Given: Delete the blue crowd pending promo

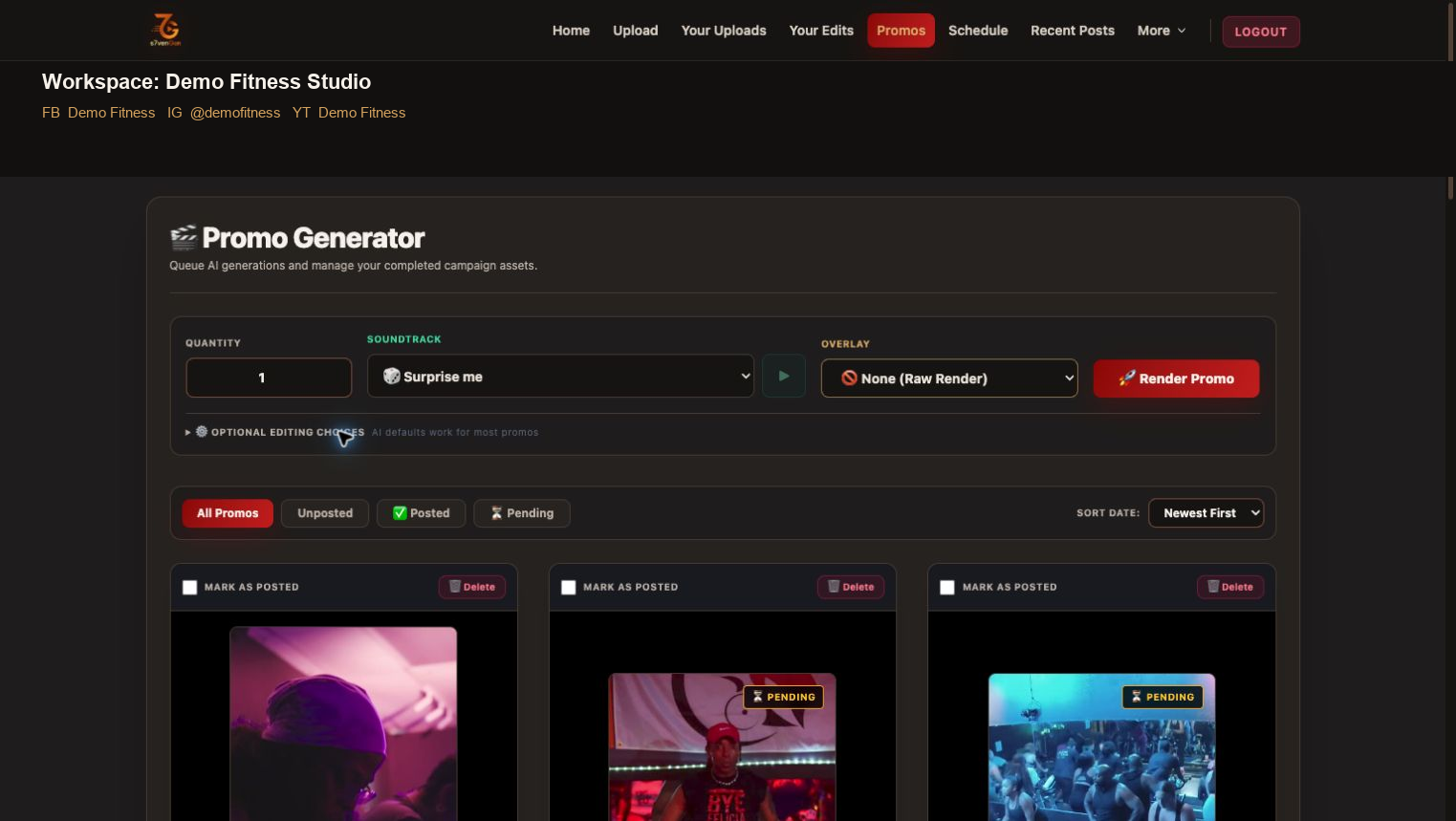Looking at the screenshot, I should click(1230, 587).
